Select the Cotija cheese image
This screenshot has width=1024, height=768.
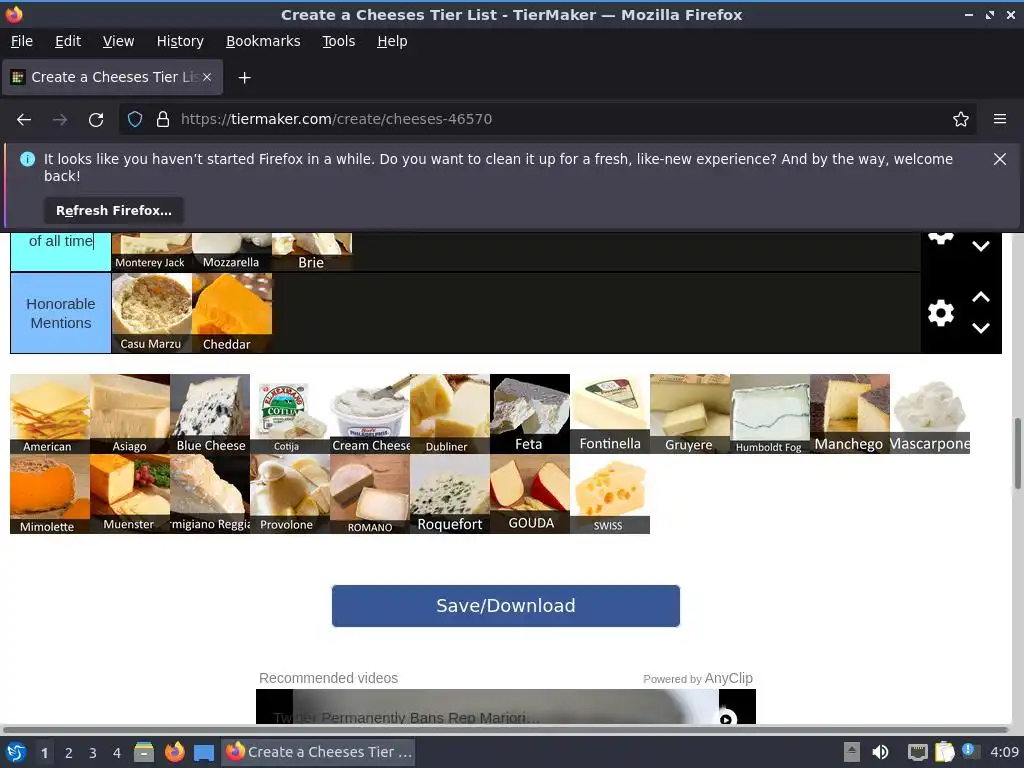290,414
